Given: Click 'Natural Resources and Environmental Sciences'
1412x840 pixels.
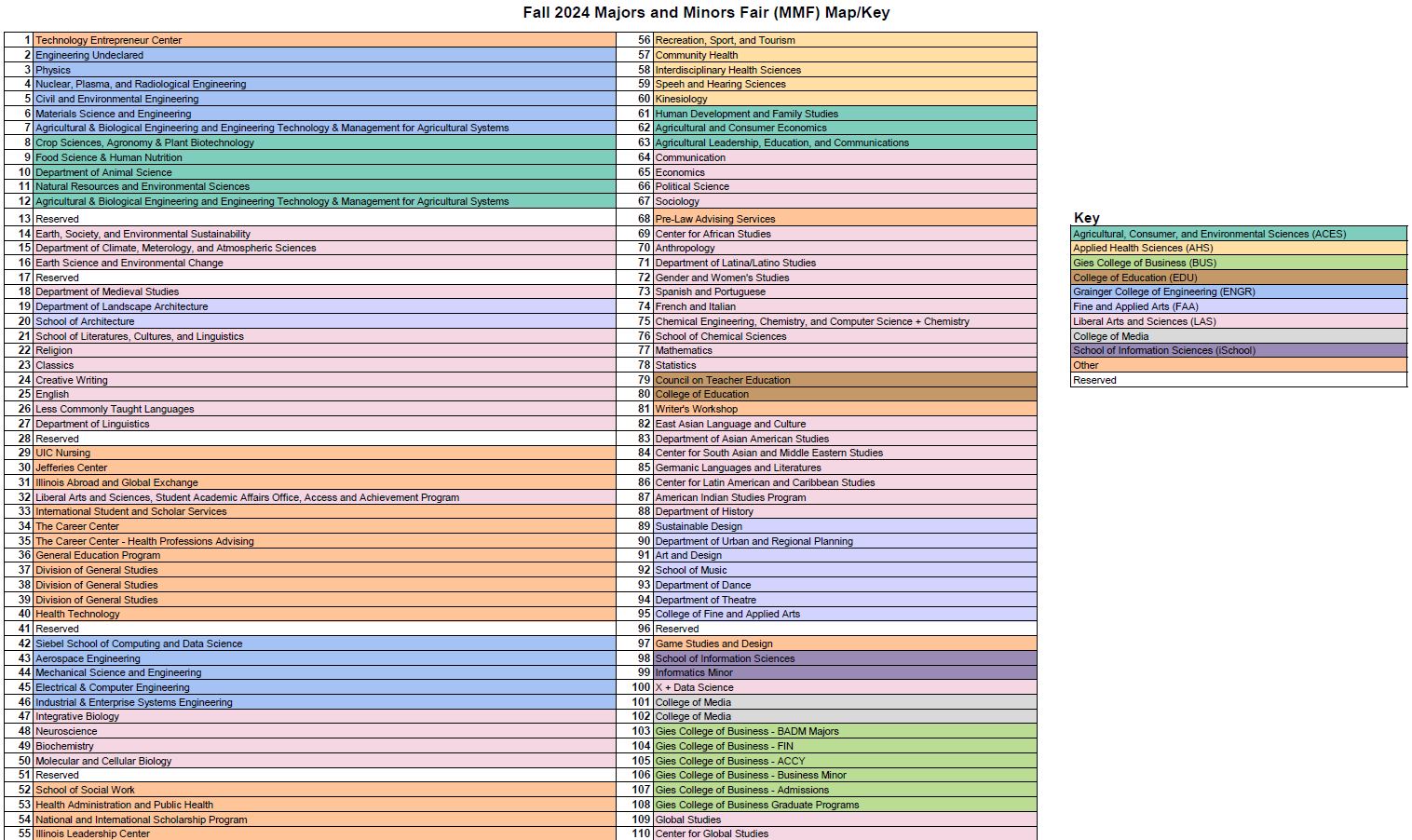Looking at the screenshot, I should 324,186.
